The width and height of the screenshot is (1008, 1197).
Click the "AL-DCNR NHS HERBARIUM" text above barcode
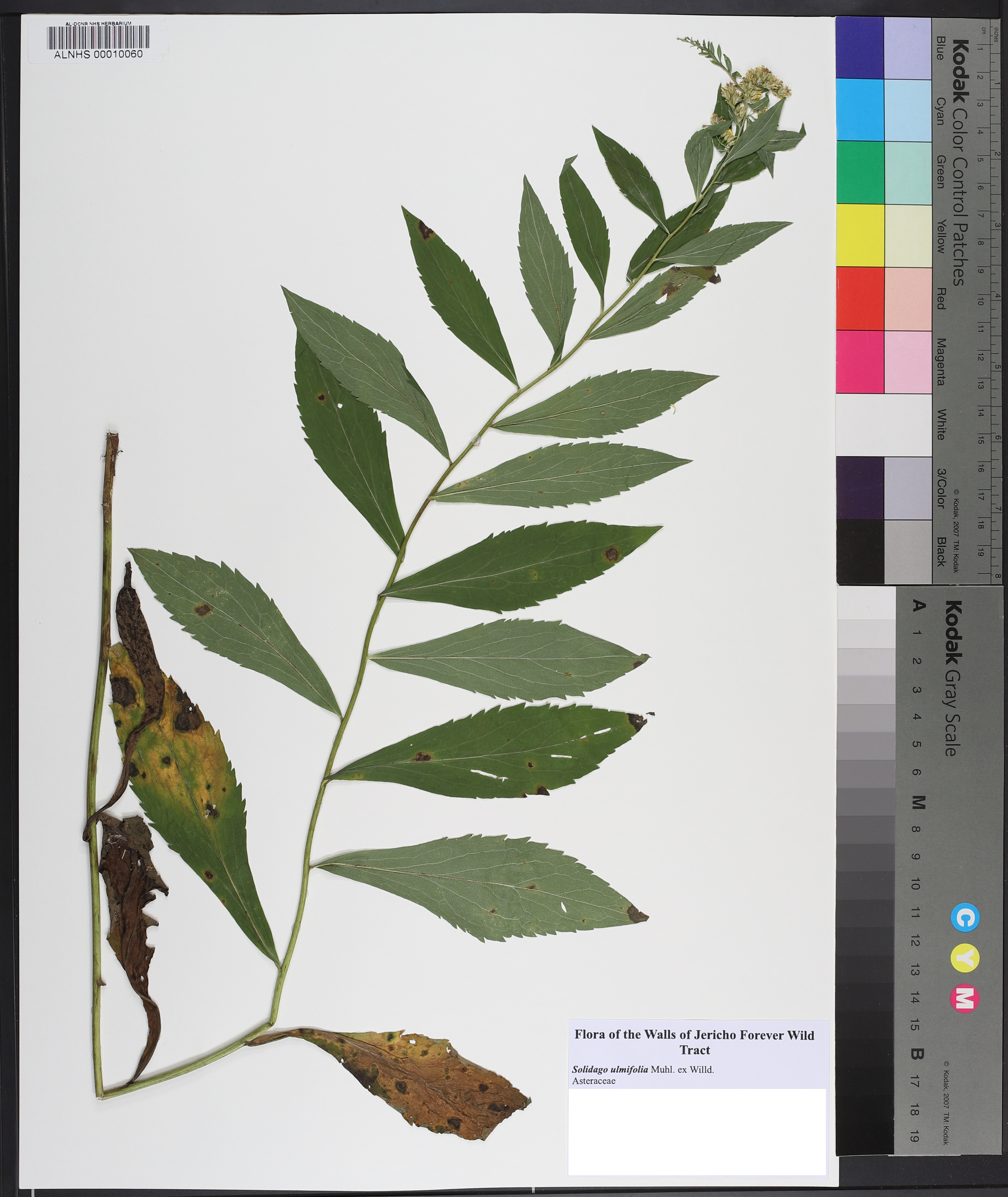point(98,24)
